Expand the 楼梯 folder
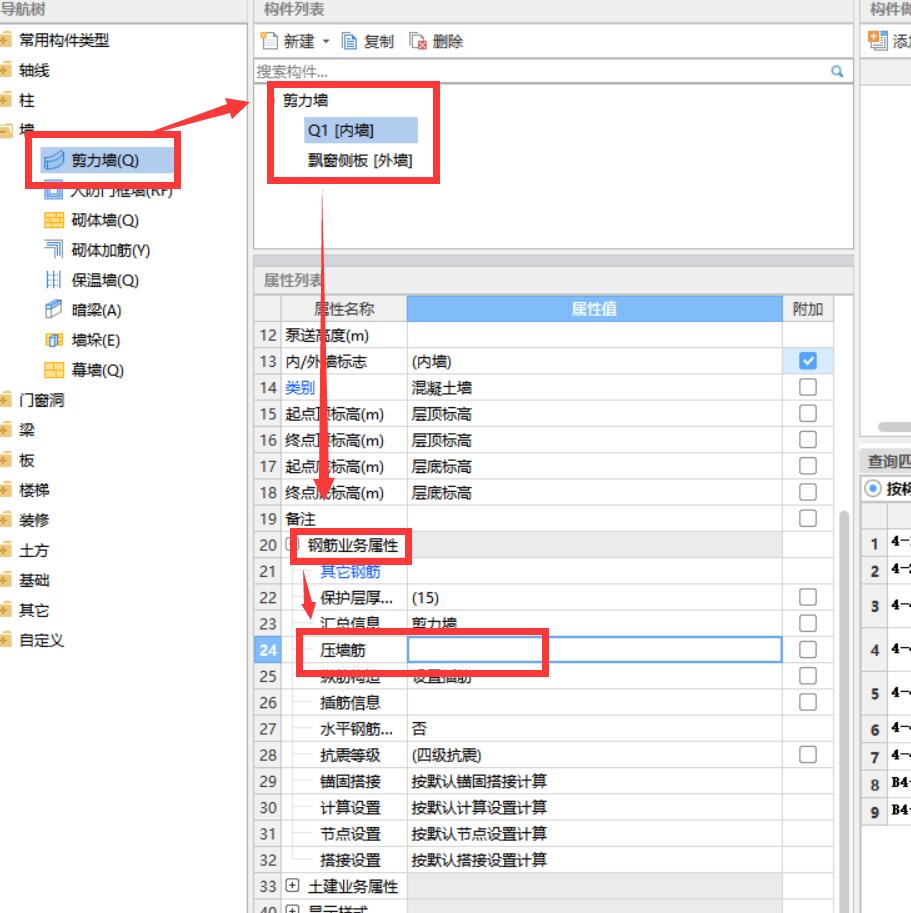 [x=6, y=490]
